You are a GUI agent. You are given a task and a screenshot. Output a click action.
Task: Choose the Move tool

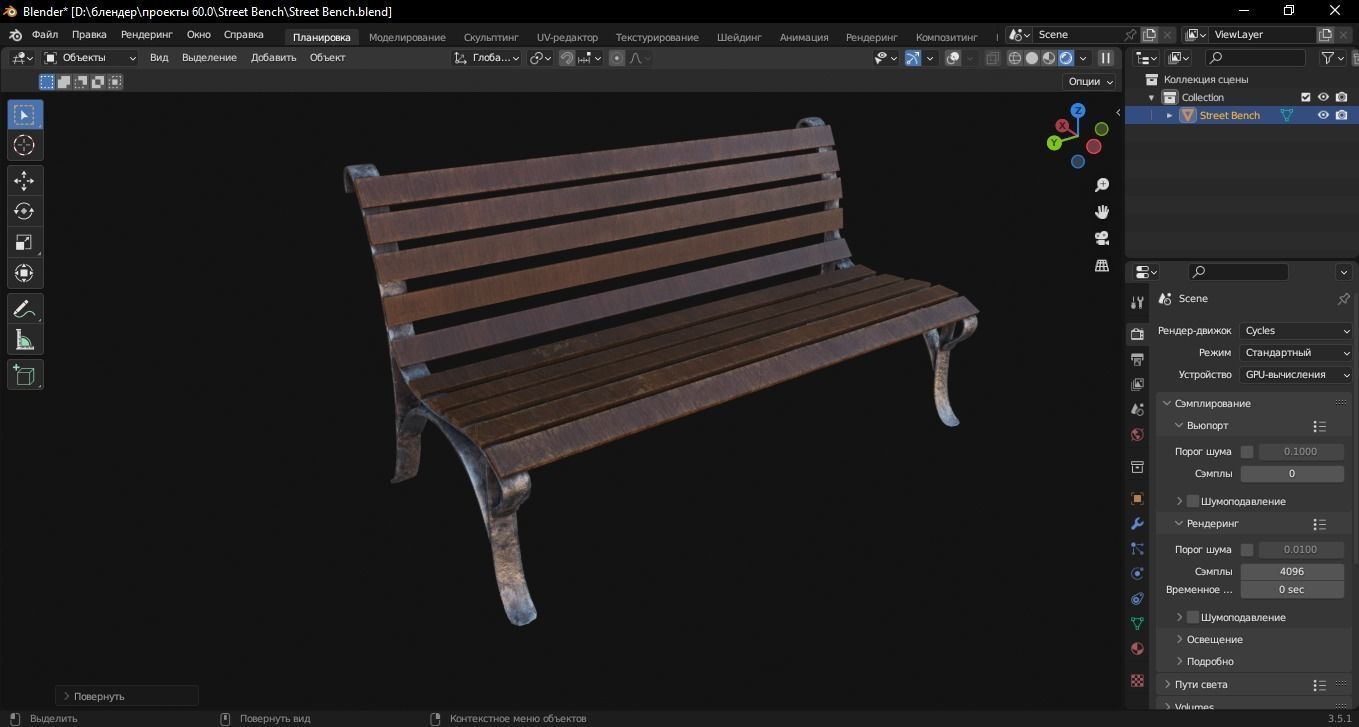click(x=25, y=181)
